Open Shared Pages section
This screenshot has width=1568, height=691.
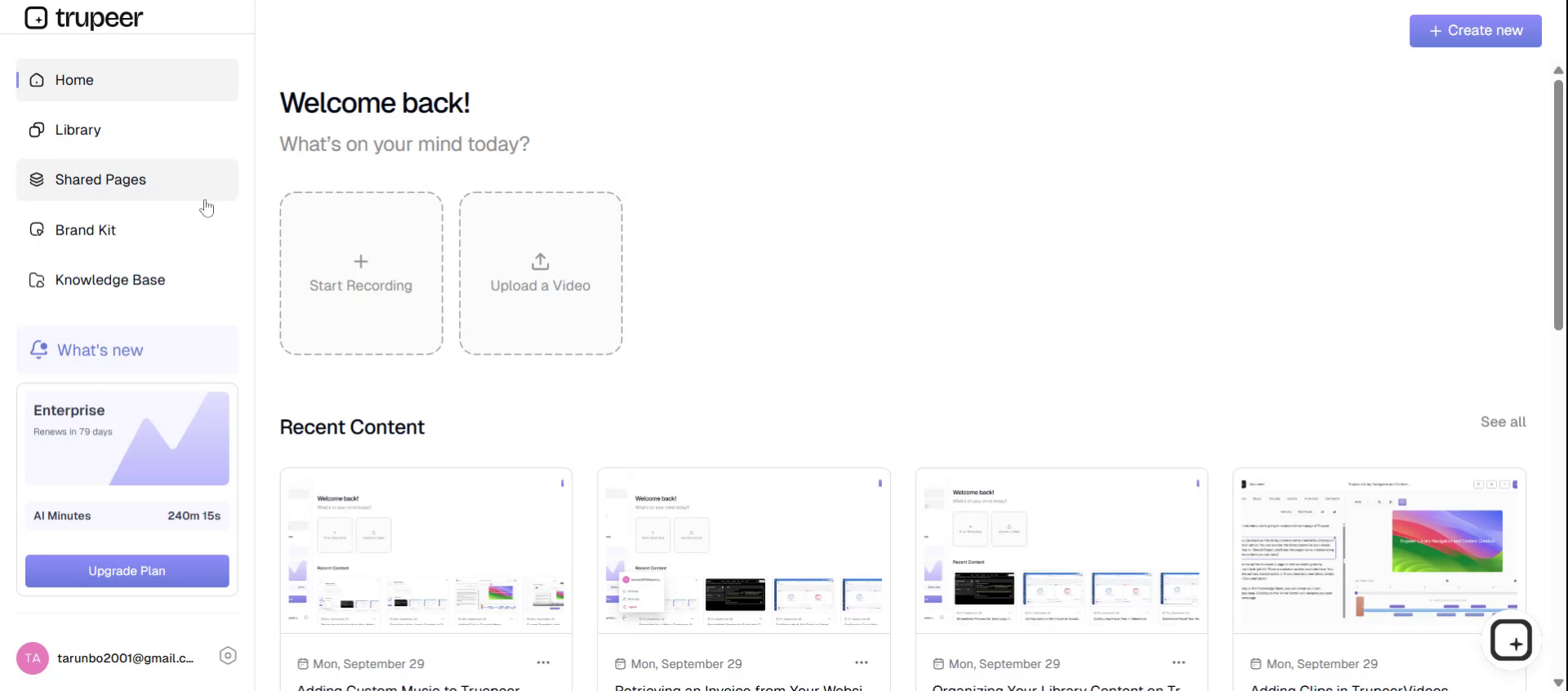(x=127, y=180)
